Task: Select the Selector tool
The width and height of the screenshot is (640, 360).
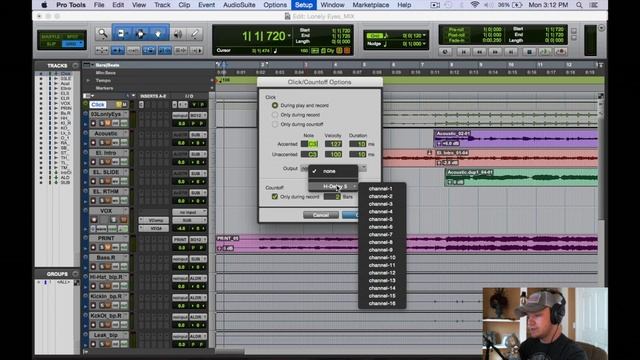Action: click(140, 34)
